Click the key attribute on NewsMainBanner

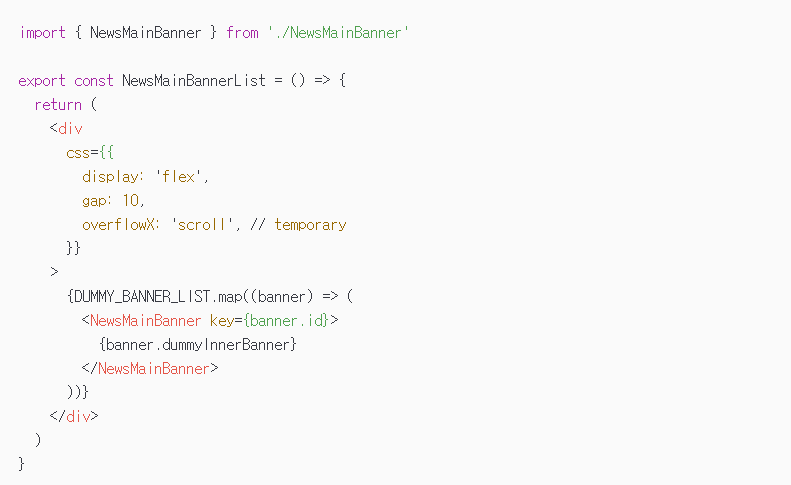click(223, 321)
